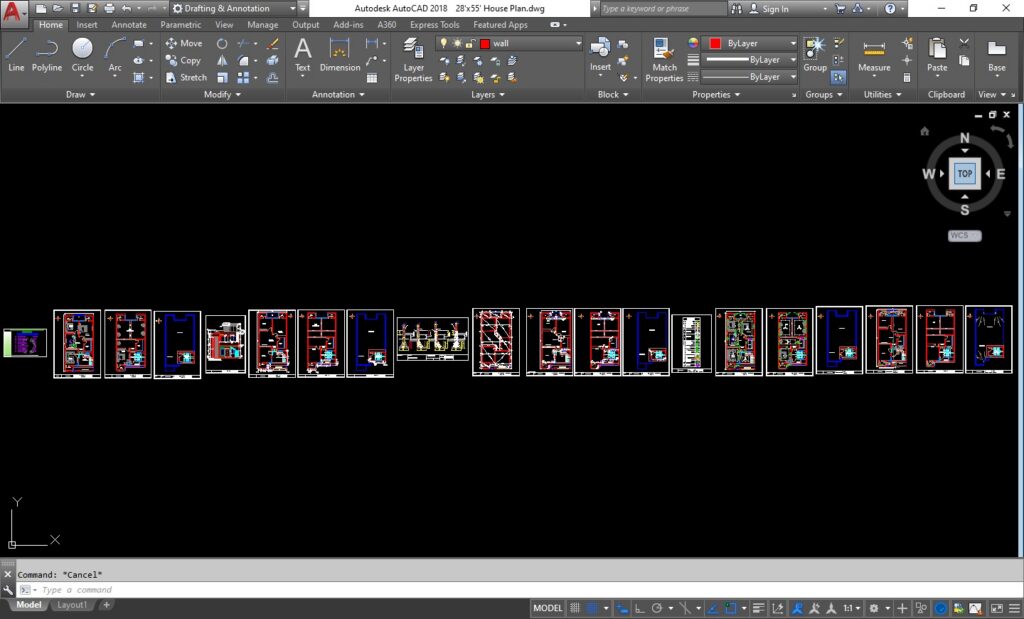Screen dimensions: 1024x619
Task: Expand the Annotation panel
Action: (338, 95)
